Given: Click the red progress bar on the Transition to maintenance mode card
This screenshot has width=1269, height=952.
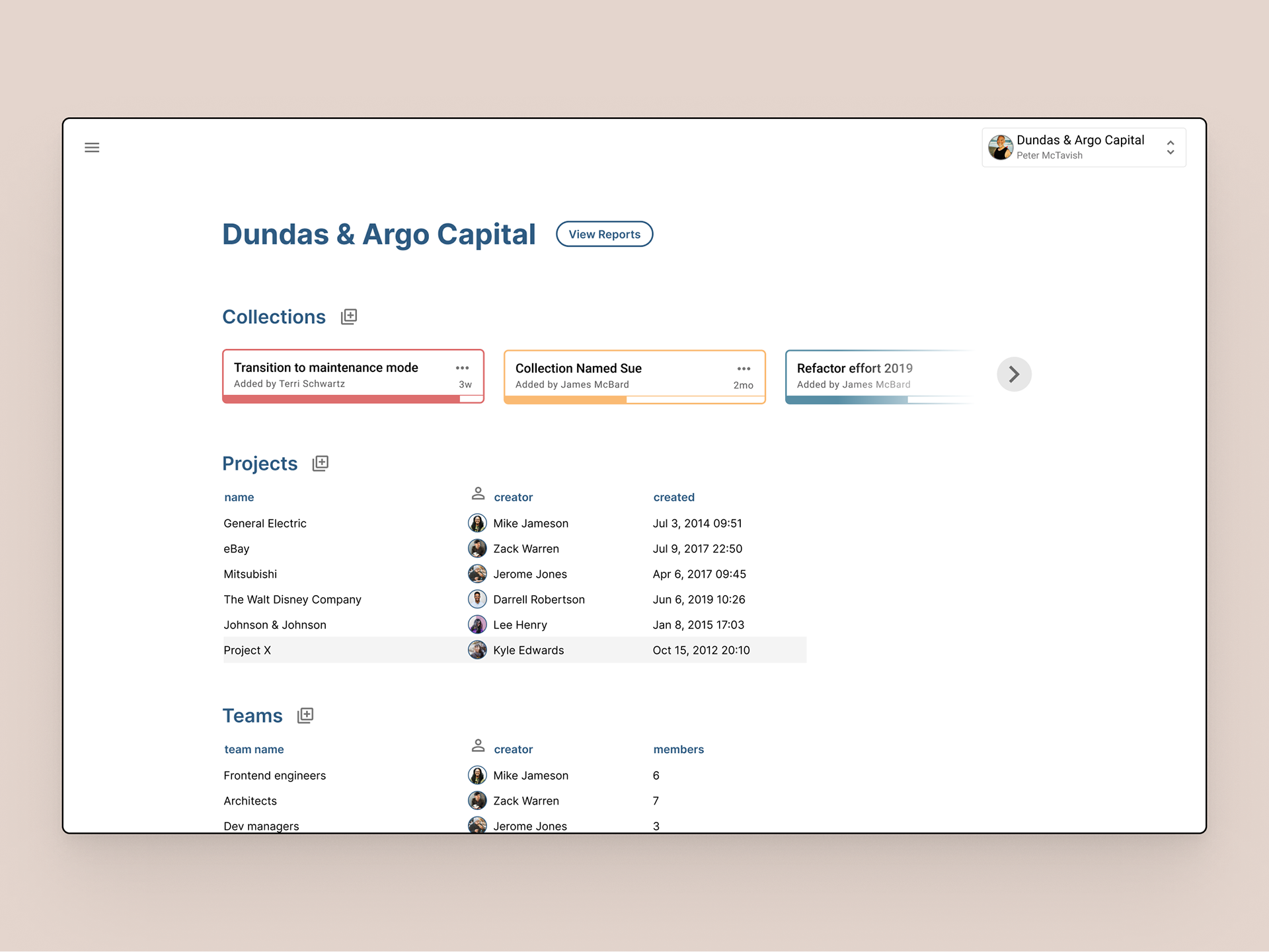Looking at the screenshot, I should (354, 399).
